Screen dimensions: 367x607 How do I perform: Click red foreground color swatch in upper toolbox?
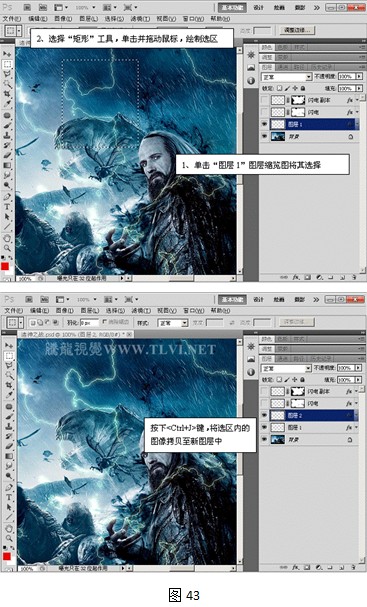[x=5, y=266]
